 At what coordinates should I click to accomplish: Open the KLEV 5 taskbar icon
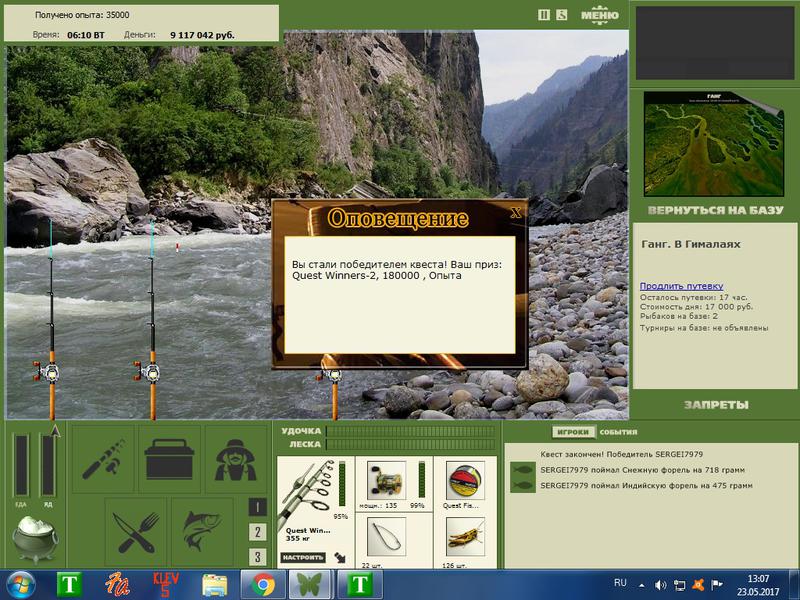pos(165,585)
